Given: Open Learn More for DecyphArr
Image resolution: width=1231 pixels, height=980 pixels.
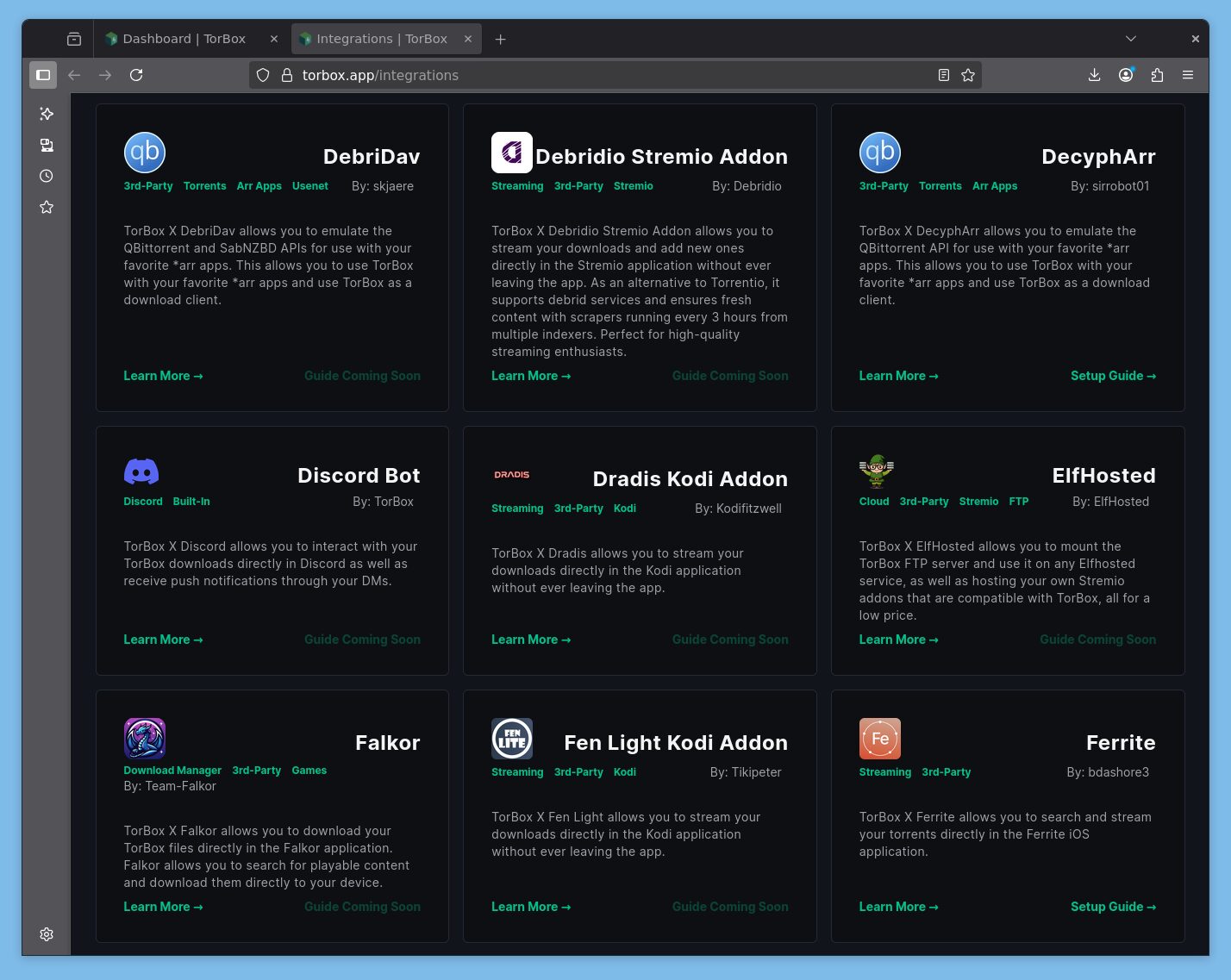Looking at the screenshot, I should (899, 376).
